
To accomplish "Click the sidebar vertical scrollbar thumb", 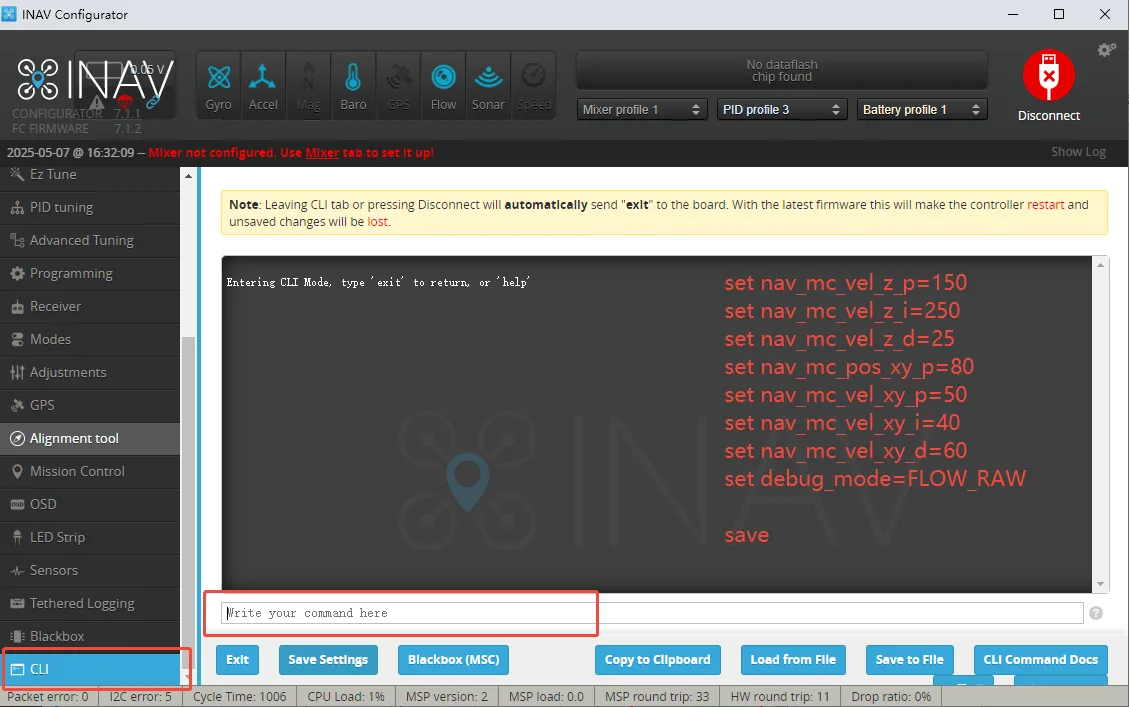I will [188, 504].
